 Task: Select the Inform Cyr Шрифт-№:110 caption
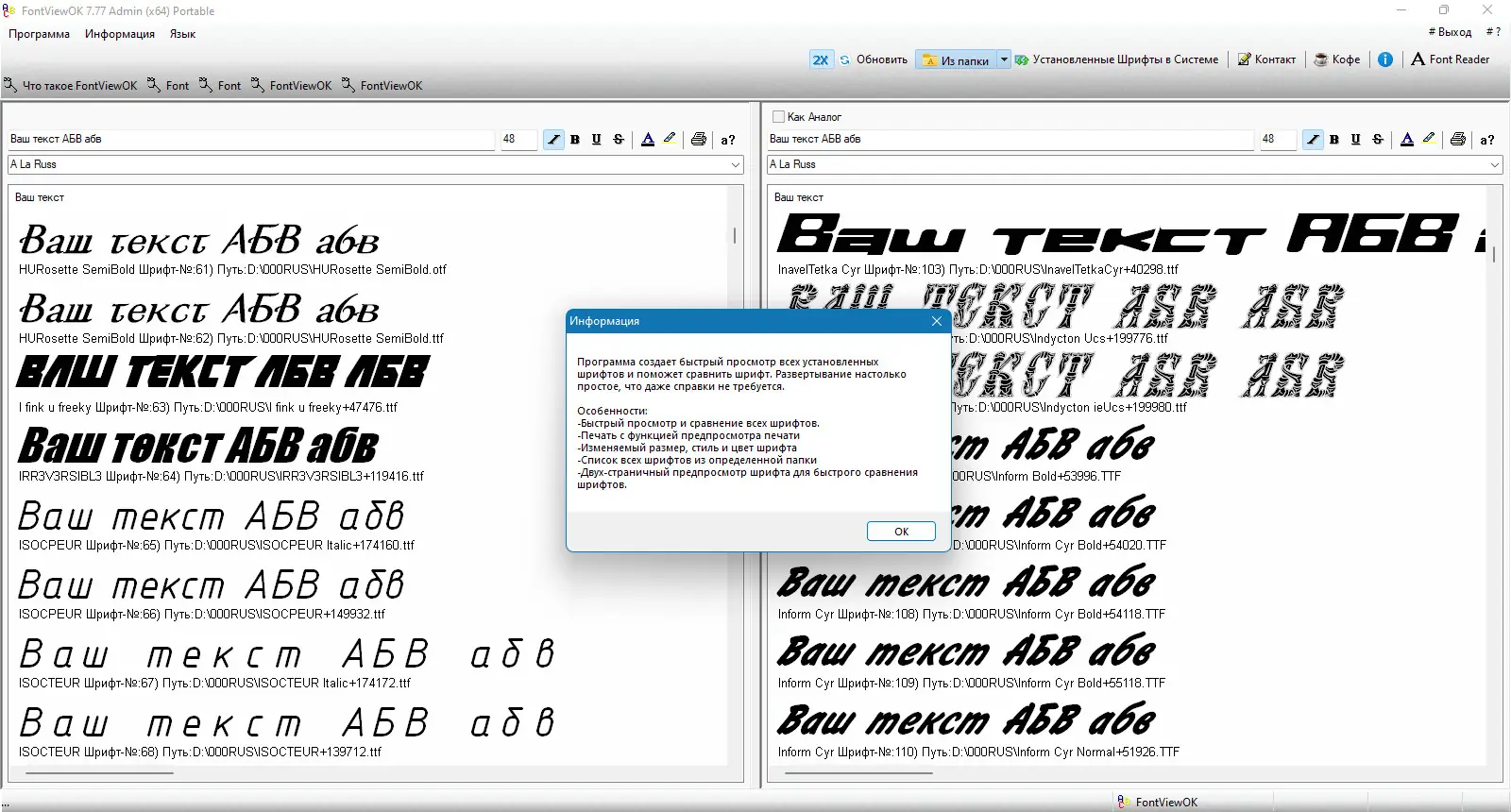click(x=978, y=753)
